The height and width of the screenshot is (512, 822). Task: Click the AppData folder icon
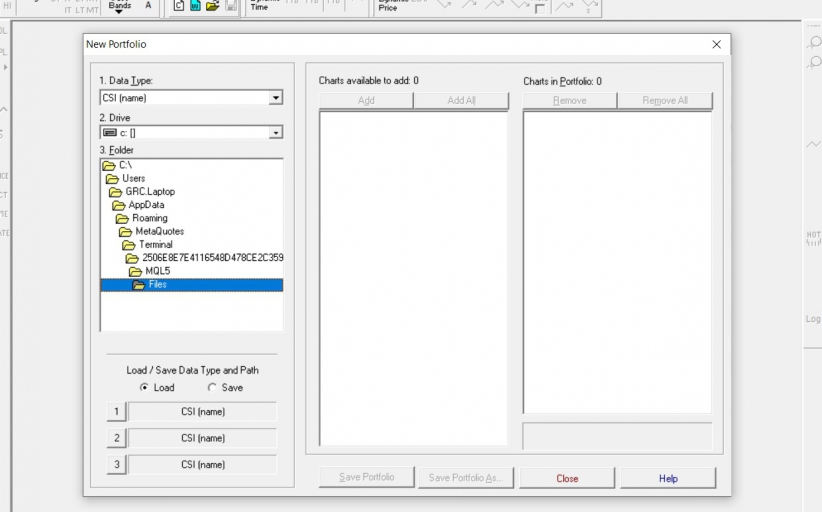click(x=119, y=205)
